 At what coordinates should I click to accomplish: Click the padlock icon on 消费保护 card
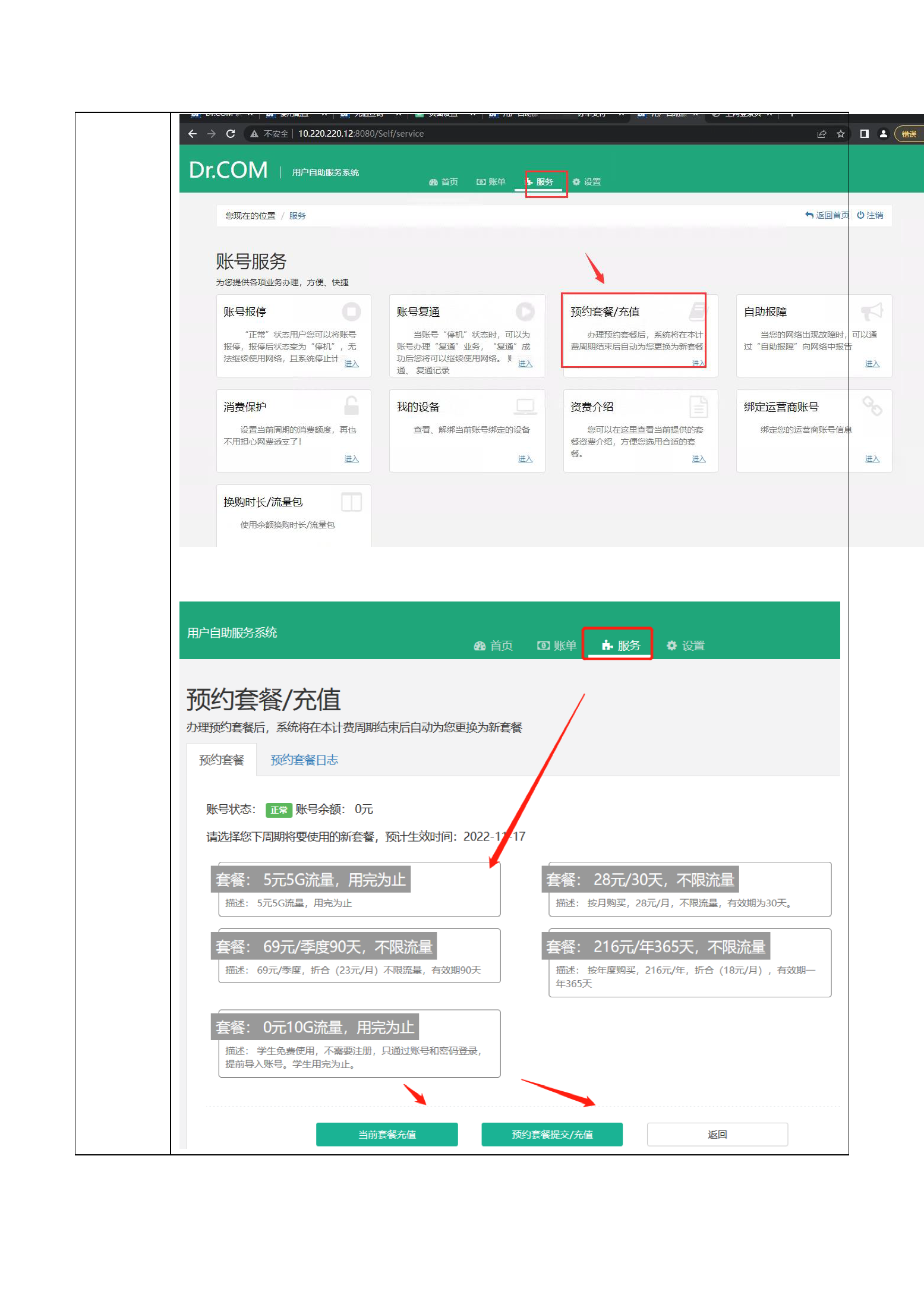[351, 406]
